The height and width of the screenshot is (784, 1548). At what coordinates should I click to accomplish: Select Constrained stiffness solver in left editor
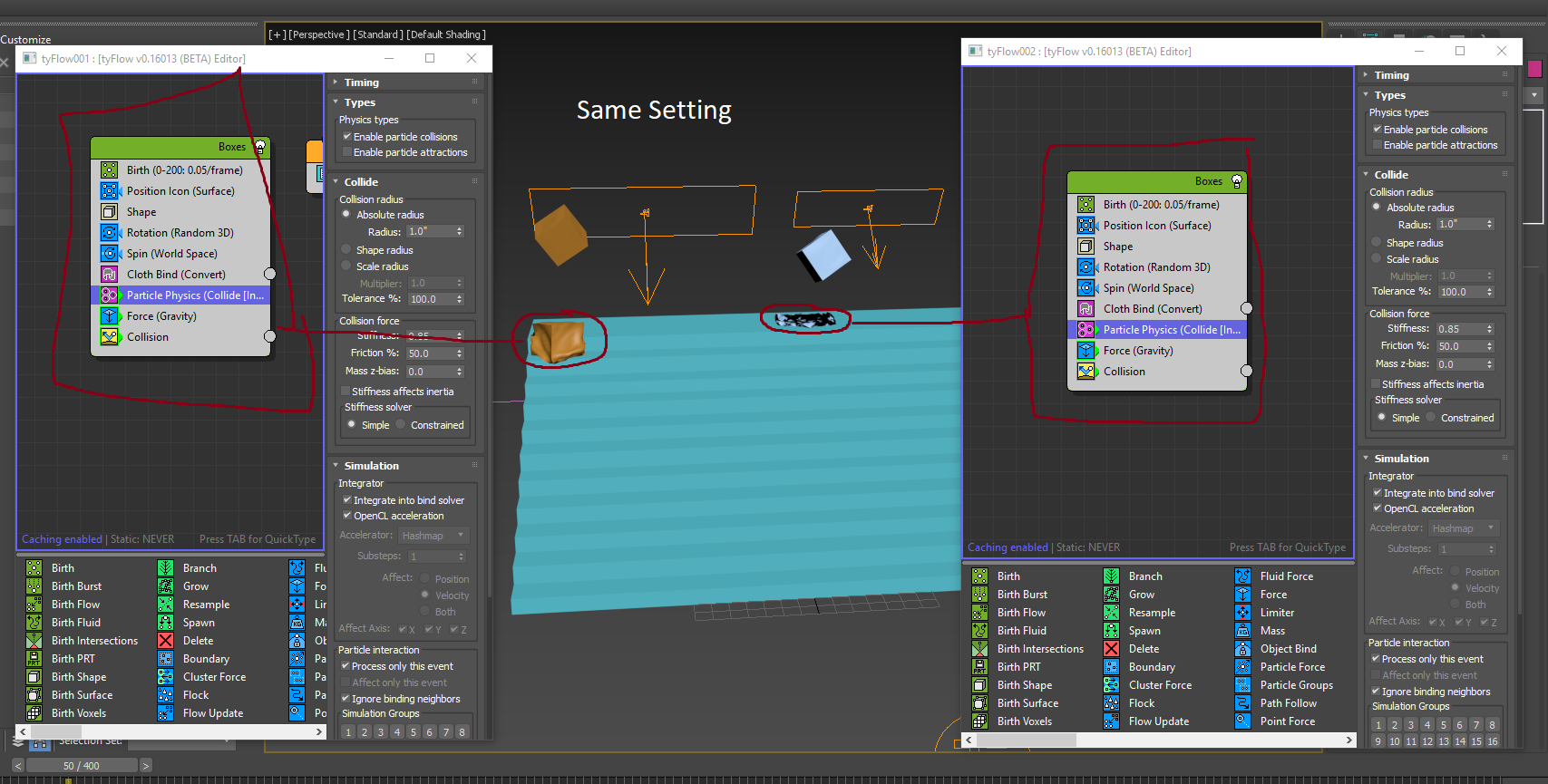click(x=401, y=425)
